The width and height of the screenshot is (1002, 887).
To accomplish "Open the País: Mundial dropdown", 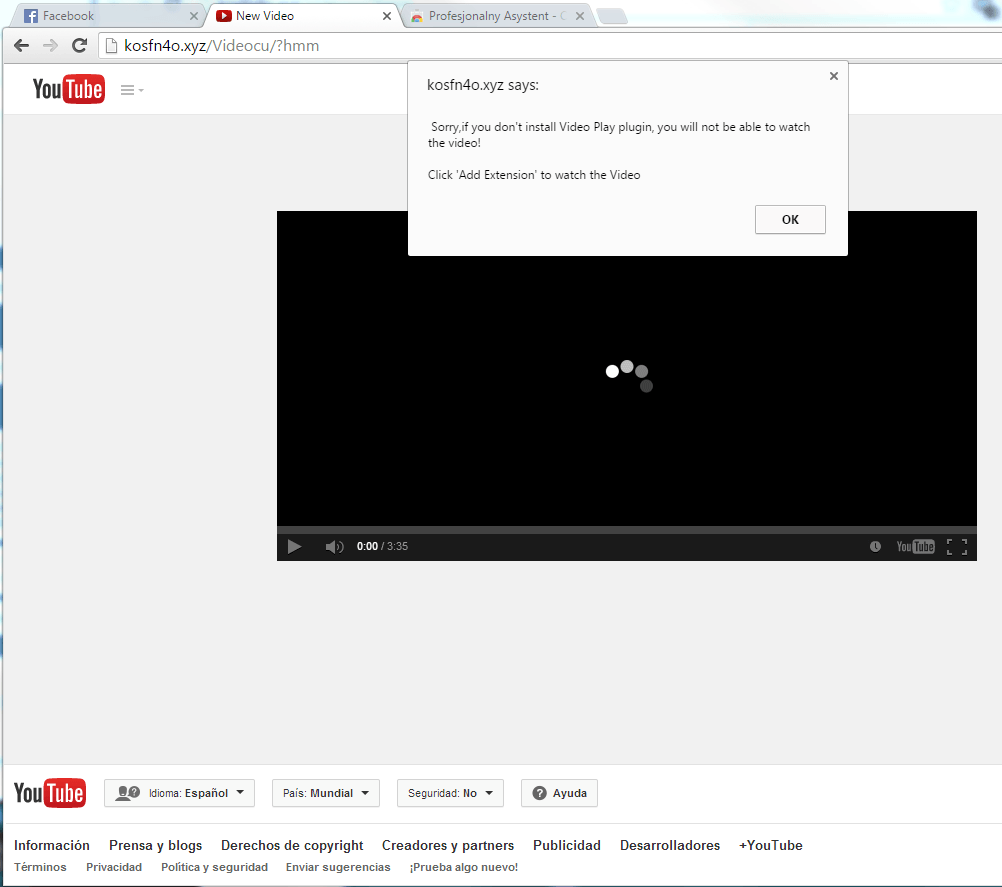I will pyautogui.click(x=326, y=793).
